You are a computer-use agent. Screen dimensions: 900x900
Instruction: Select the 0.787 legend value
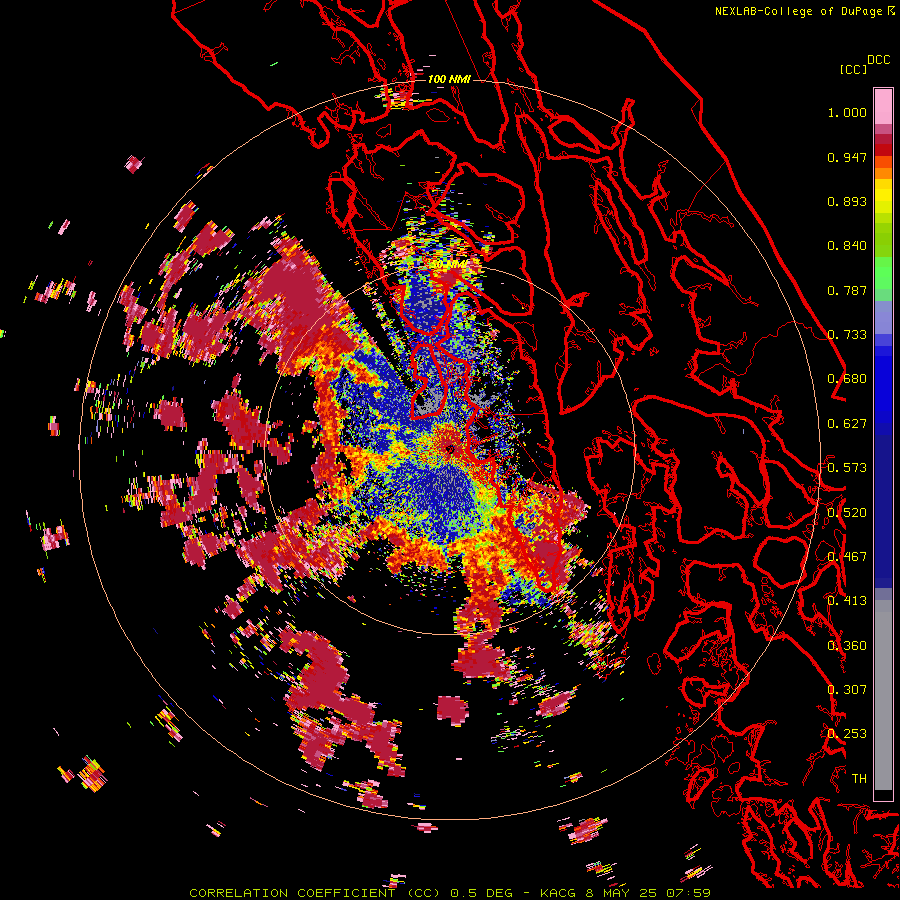[847, 290]
